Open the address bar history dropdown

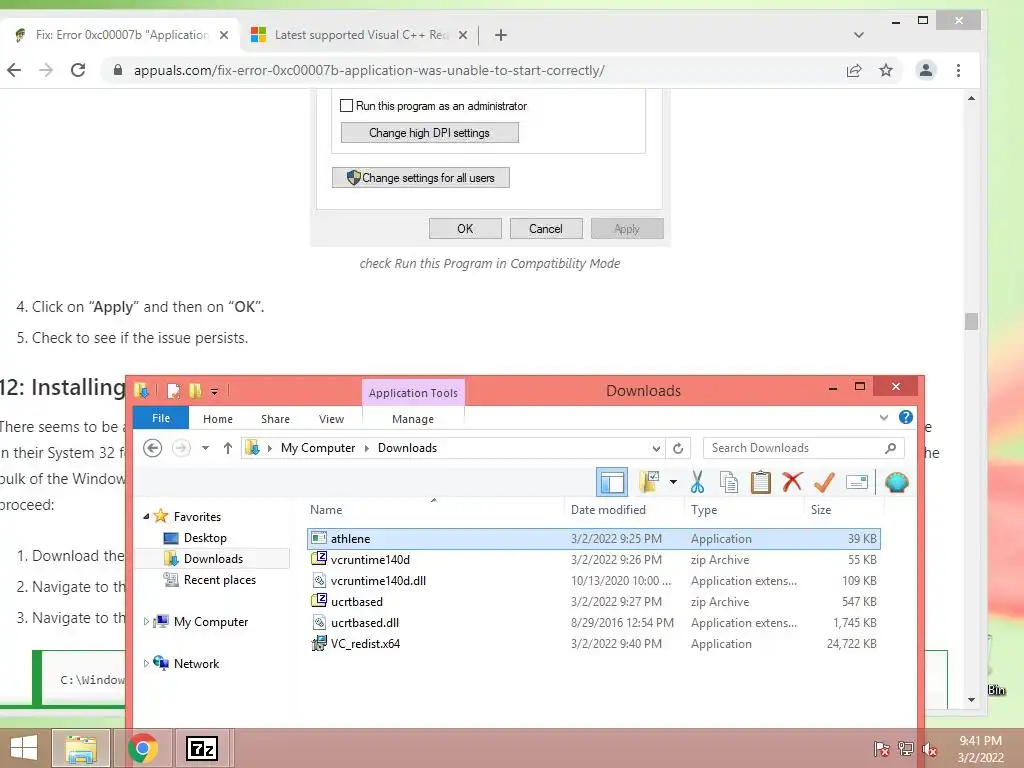click(656, 448)
